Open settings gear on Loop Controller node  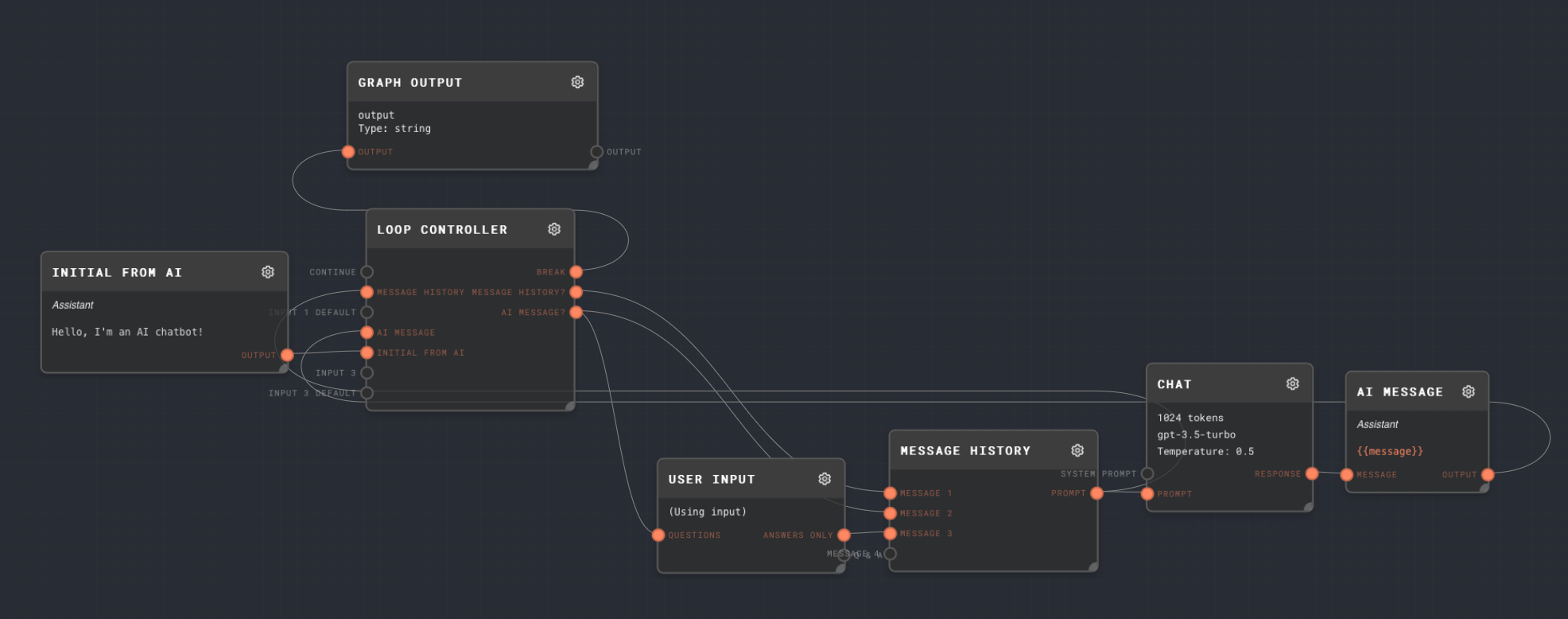(554, 229)
